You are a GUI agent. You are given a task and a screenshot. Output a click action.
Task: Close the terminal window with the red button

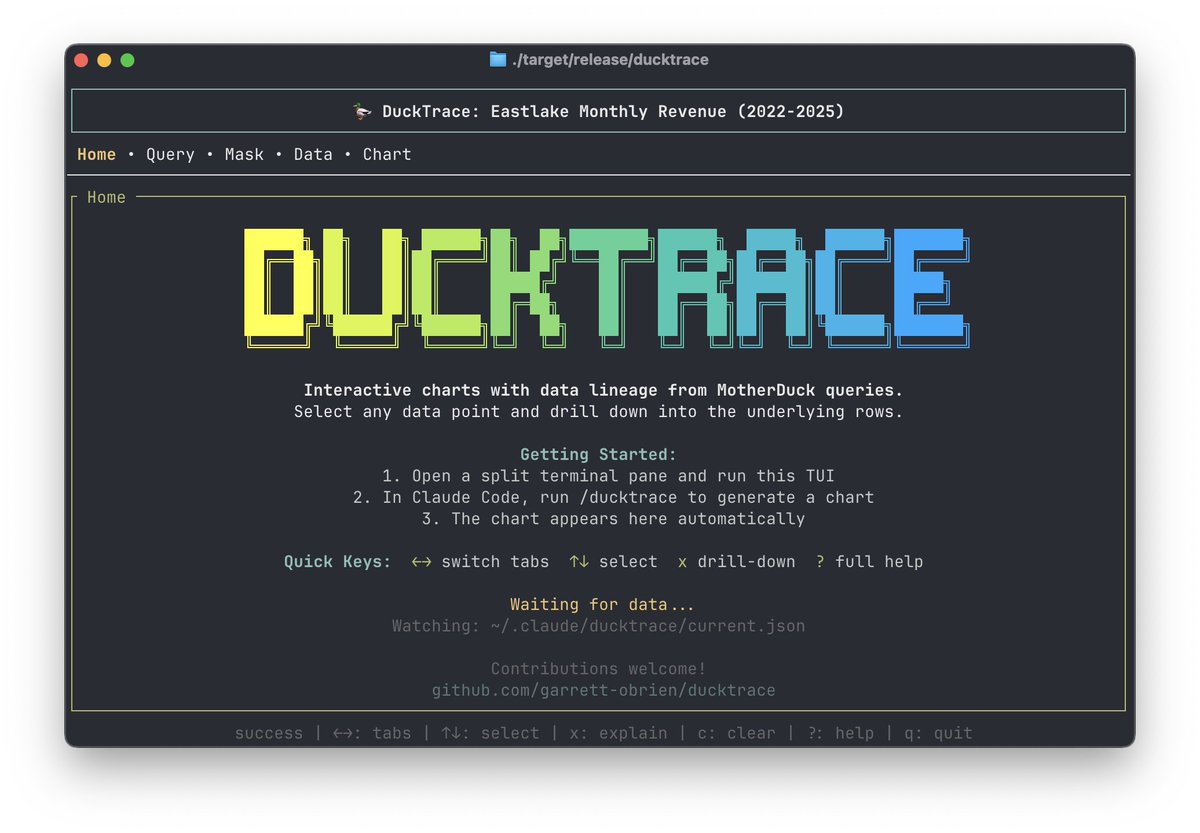(81, 60)
